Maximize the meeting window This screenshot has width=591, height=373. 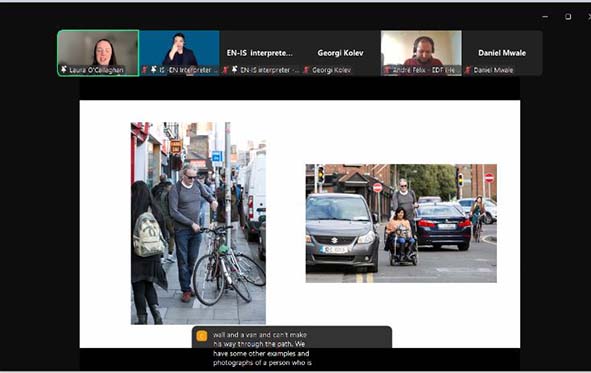568,17
